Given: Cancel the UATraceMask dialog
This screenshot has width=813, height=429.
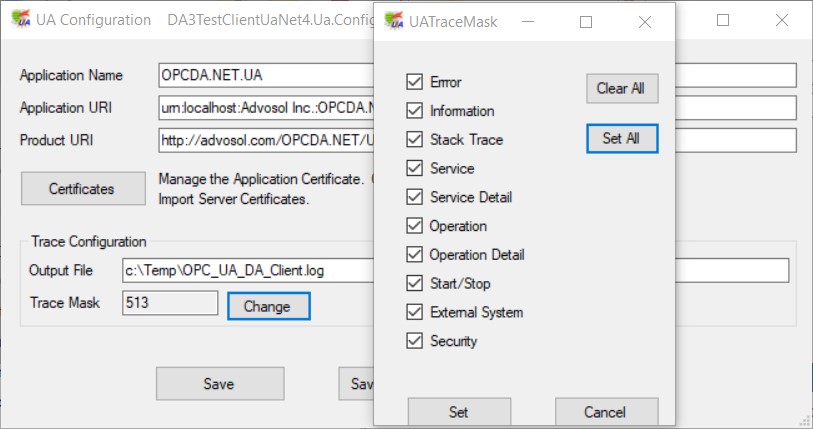Looking at the screenshot, I should click(x=606, y=412).
